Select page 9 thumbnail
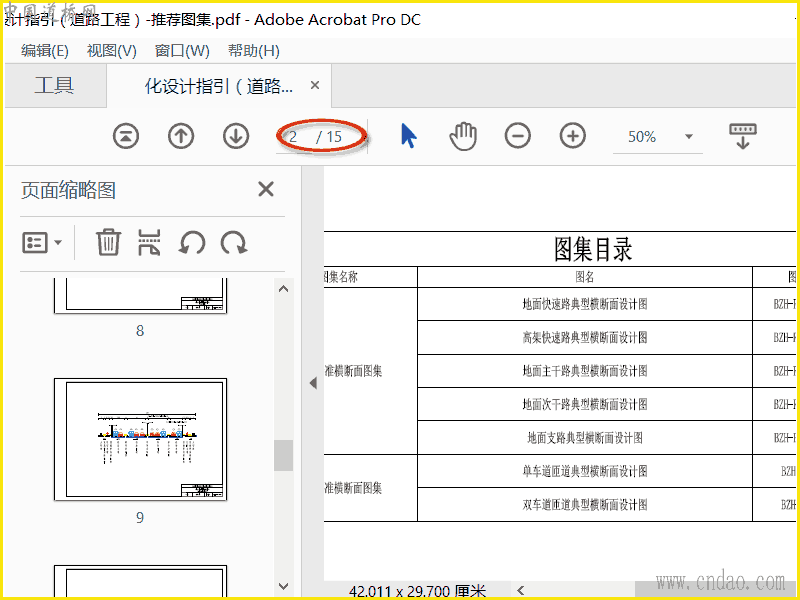The height and width of the screenshot is (600, 800). (140, 439)
